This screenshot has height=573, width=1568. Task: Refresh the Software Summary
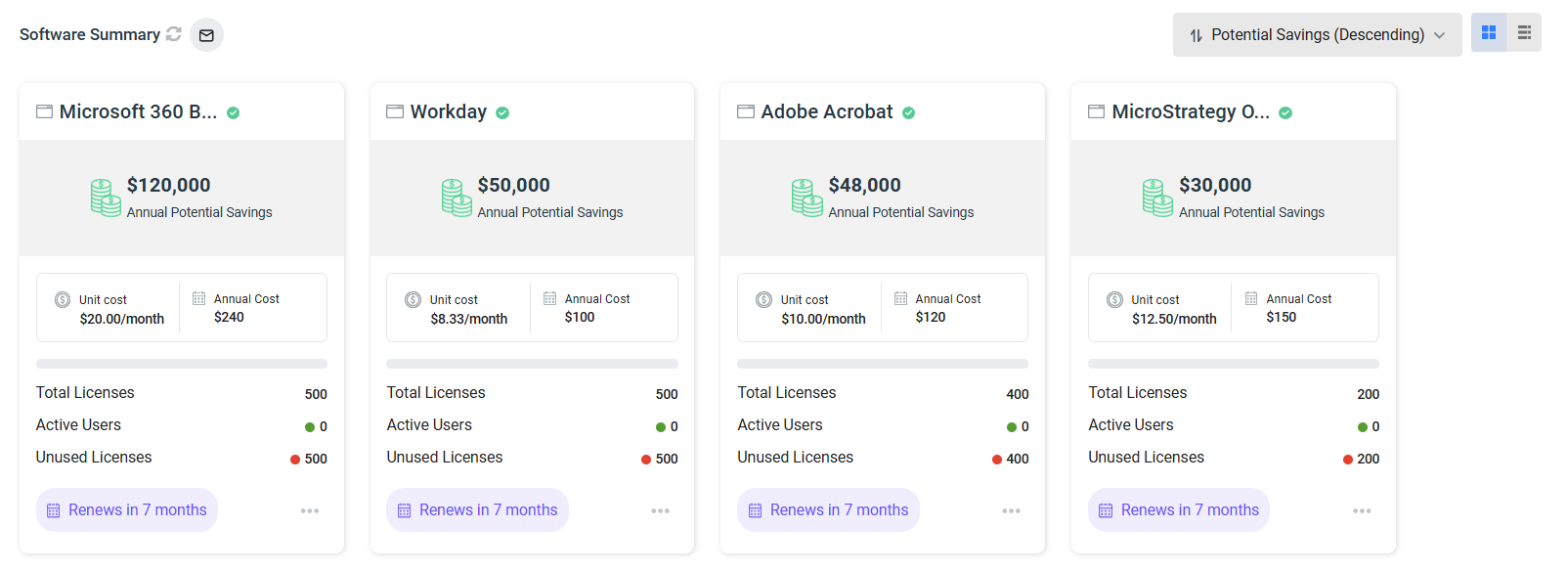(174, 34)
